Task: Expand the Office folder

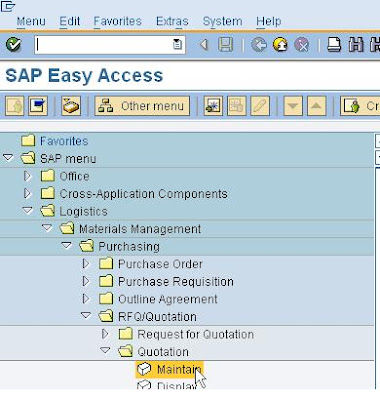Action: (x=27, y=176)
